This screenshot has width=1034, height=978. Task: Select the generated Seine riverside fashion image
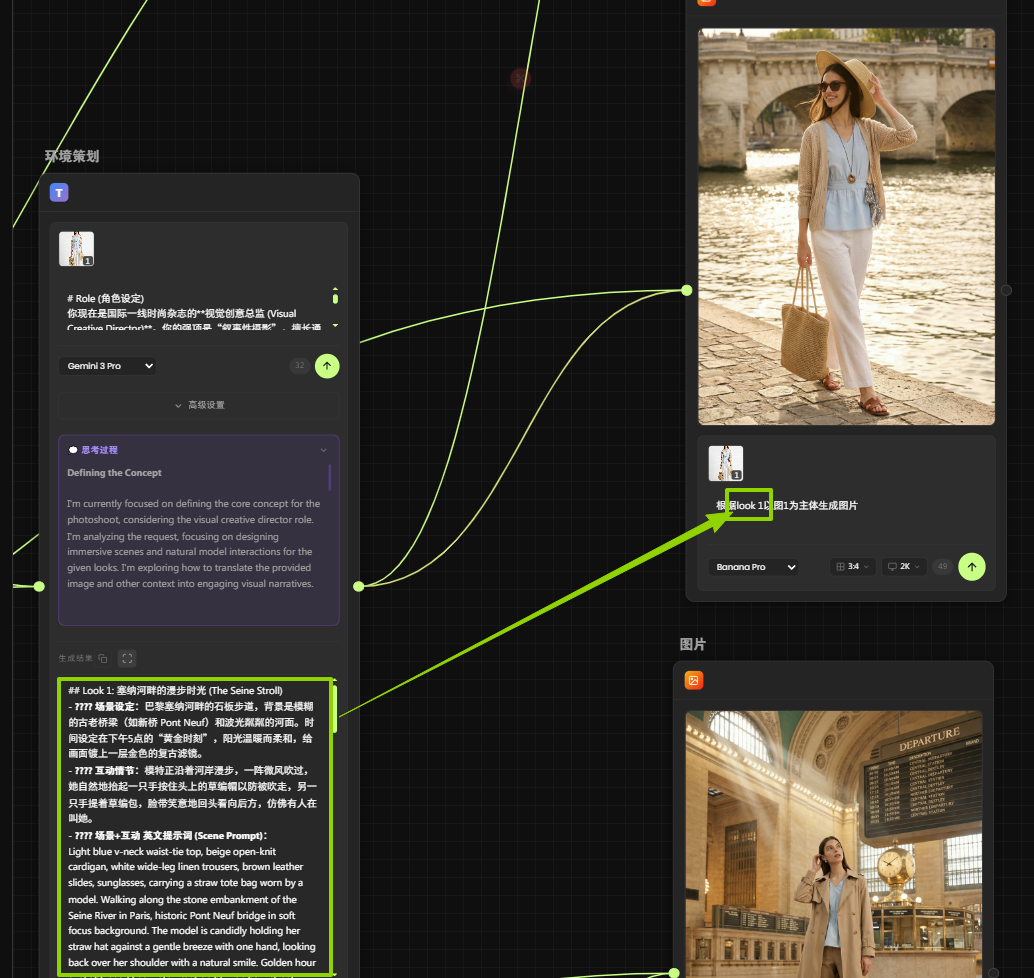point(846,226)
